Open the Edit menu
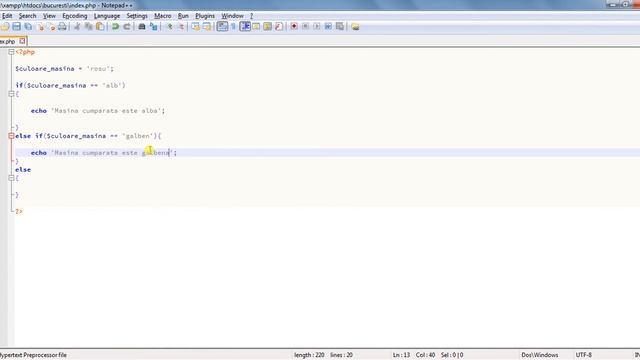This screenshot has height=360, width=640. (x=7, y=16)
